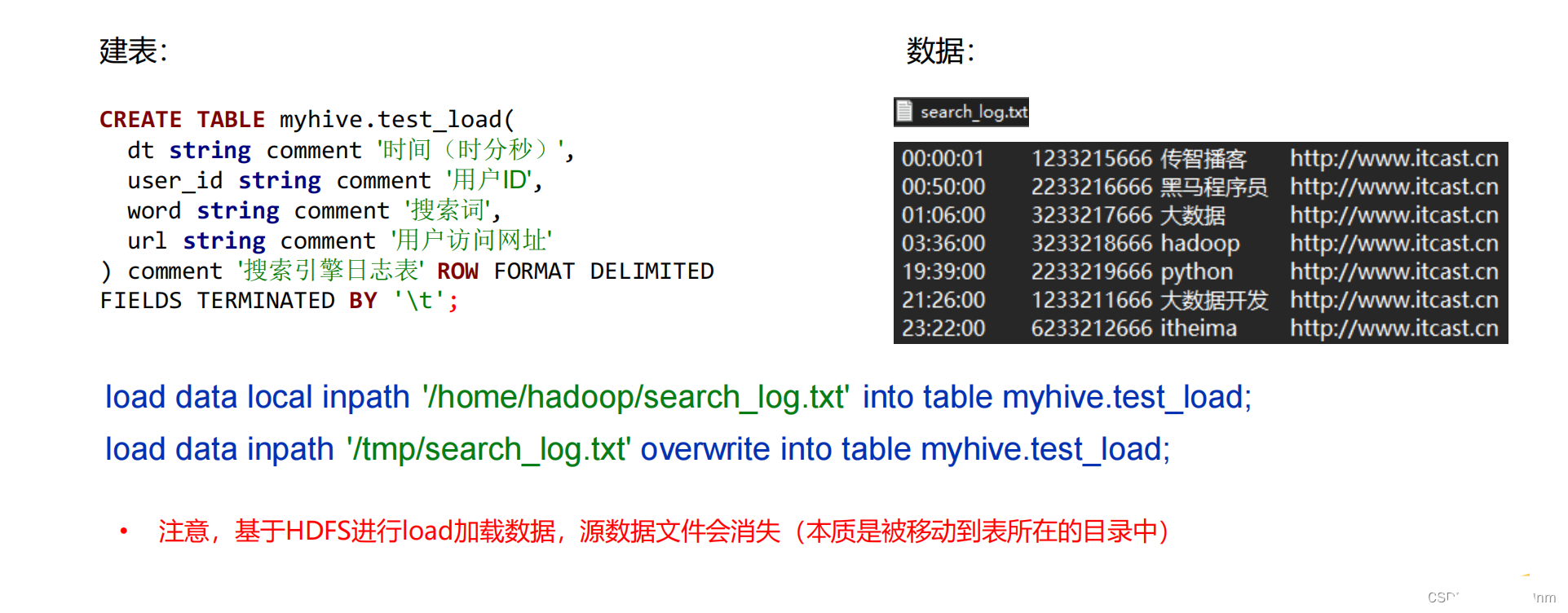Click the timestamp 21:26:00
Viewport: 1568px width, 613px height.
pos(943,300)
